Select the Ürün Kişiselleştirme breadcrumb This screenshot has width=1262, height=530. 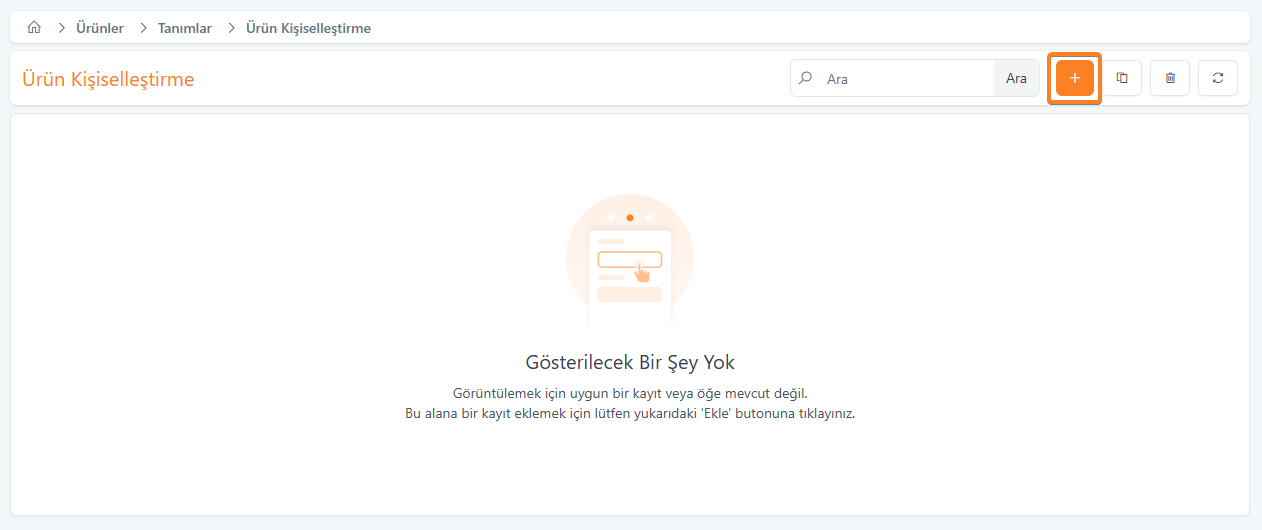pyautogui.click(x=308, y=28)
